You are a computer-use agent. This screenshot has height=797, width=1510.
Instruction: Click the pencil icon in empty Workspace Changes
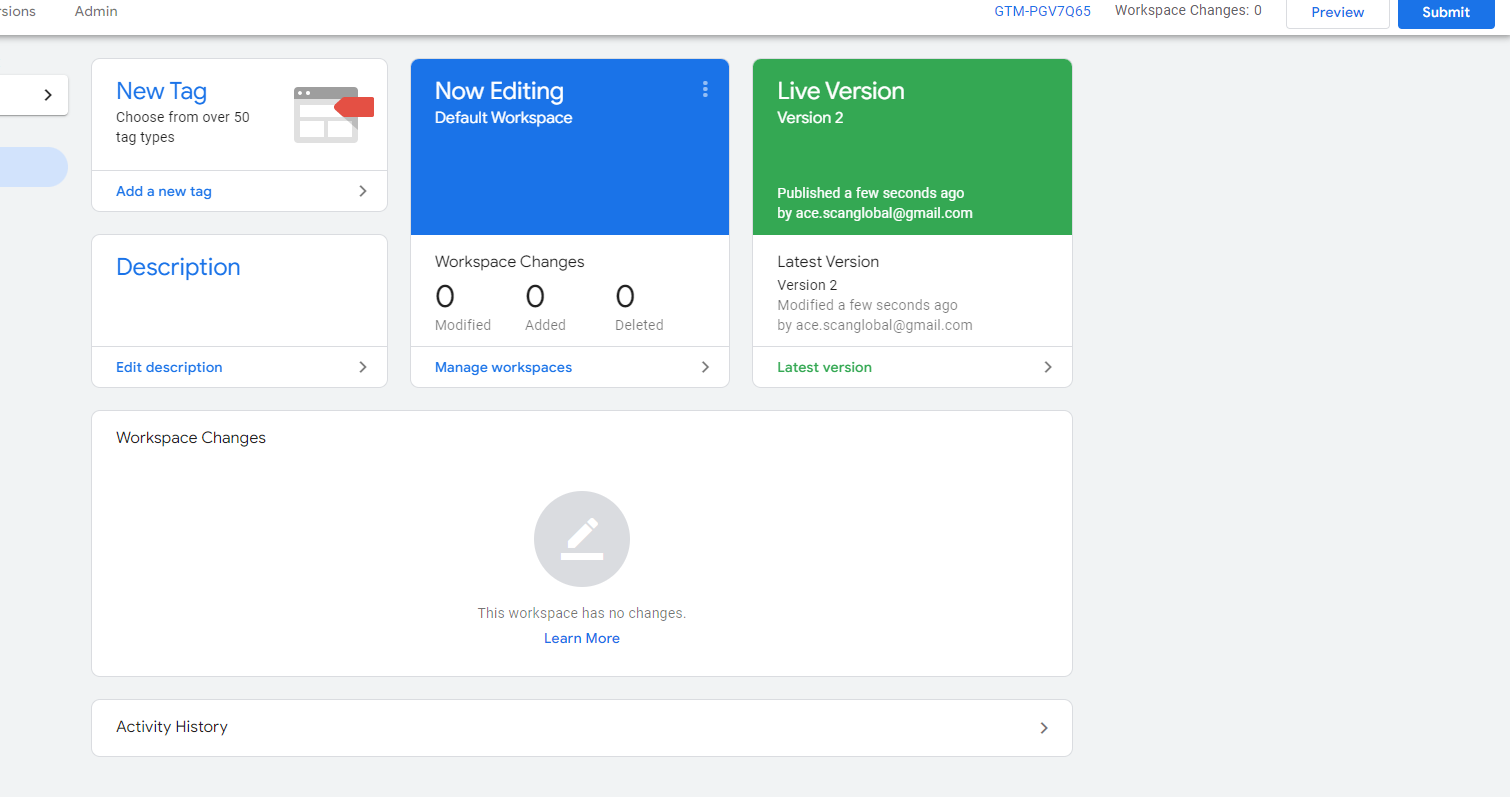coord(581,538)
